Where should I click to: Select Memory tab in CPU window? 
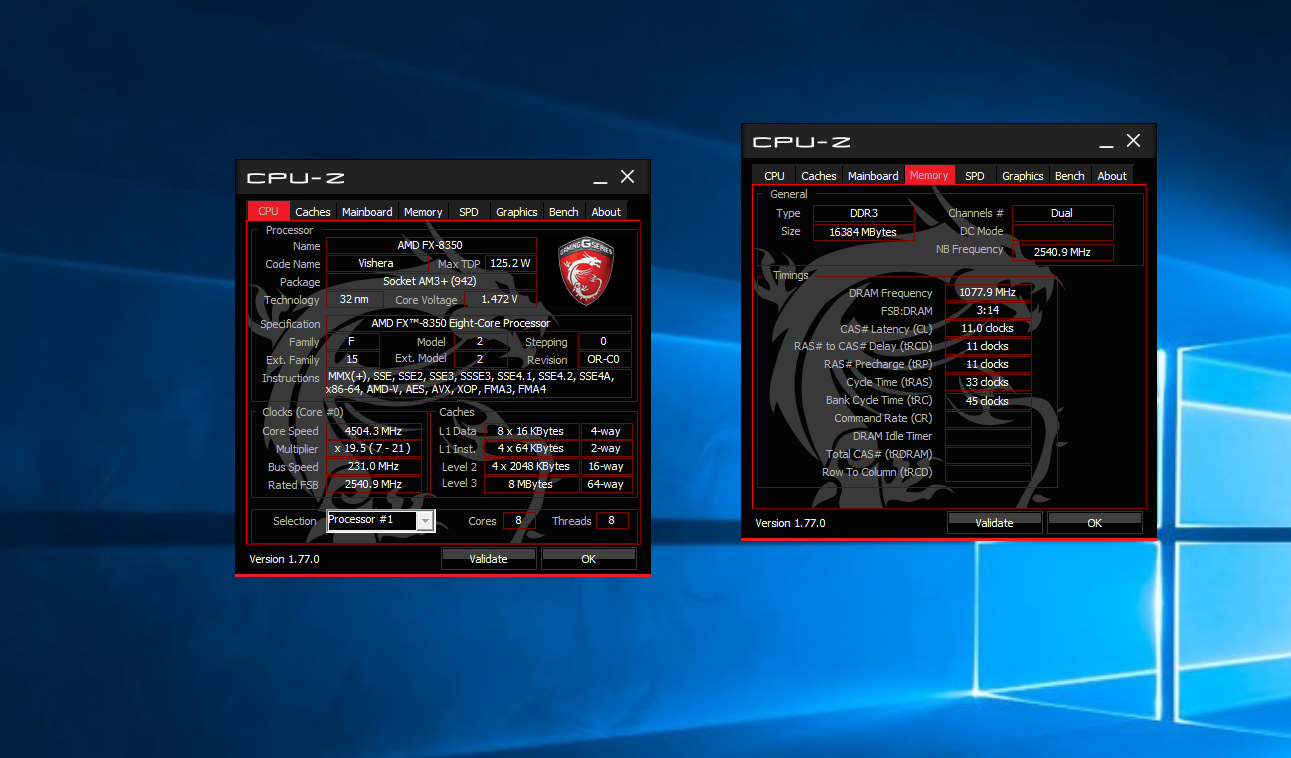(x=423, y=212)
